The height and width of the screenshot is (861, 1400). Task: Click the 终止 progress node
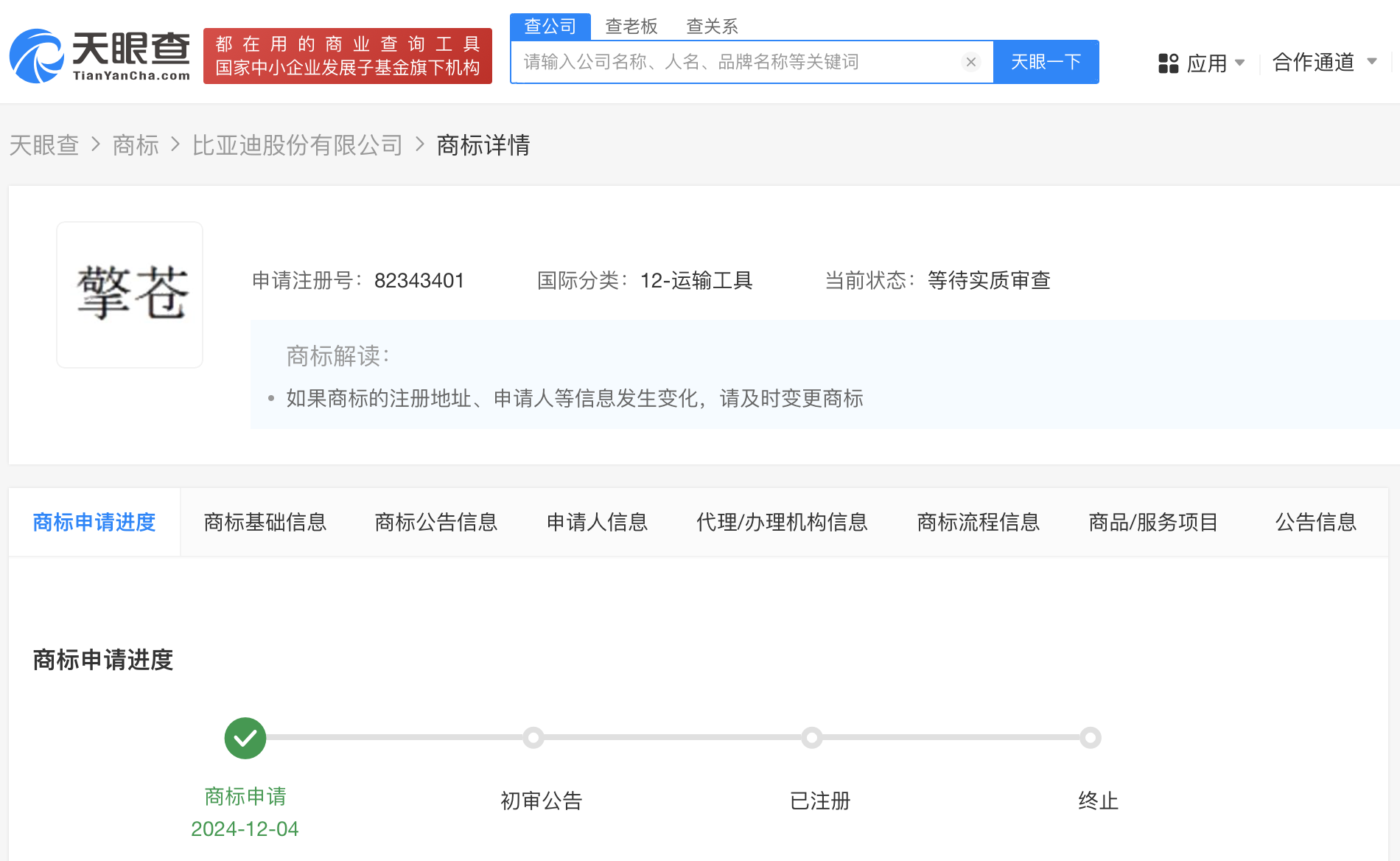point(1091,738)
